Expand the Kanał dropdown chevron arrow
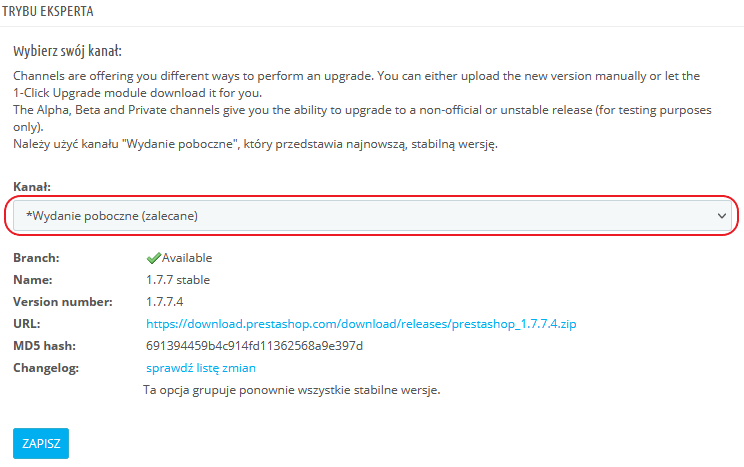The height and width of the screenshot is (467, 744). 722,216
